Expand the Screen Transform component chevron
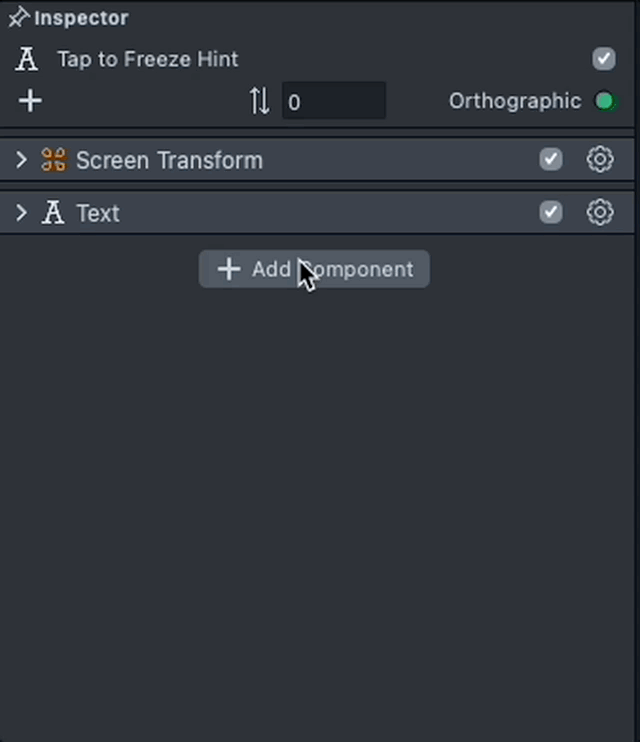640x742 pixels. [21, 160]
